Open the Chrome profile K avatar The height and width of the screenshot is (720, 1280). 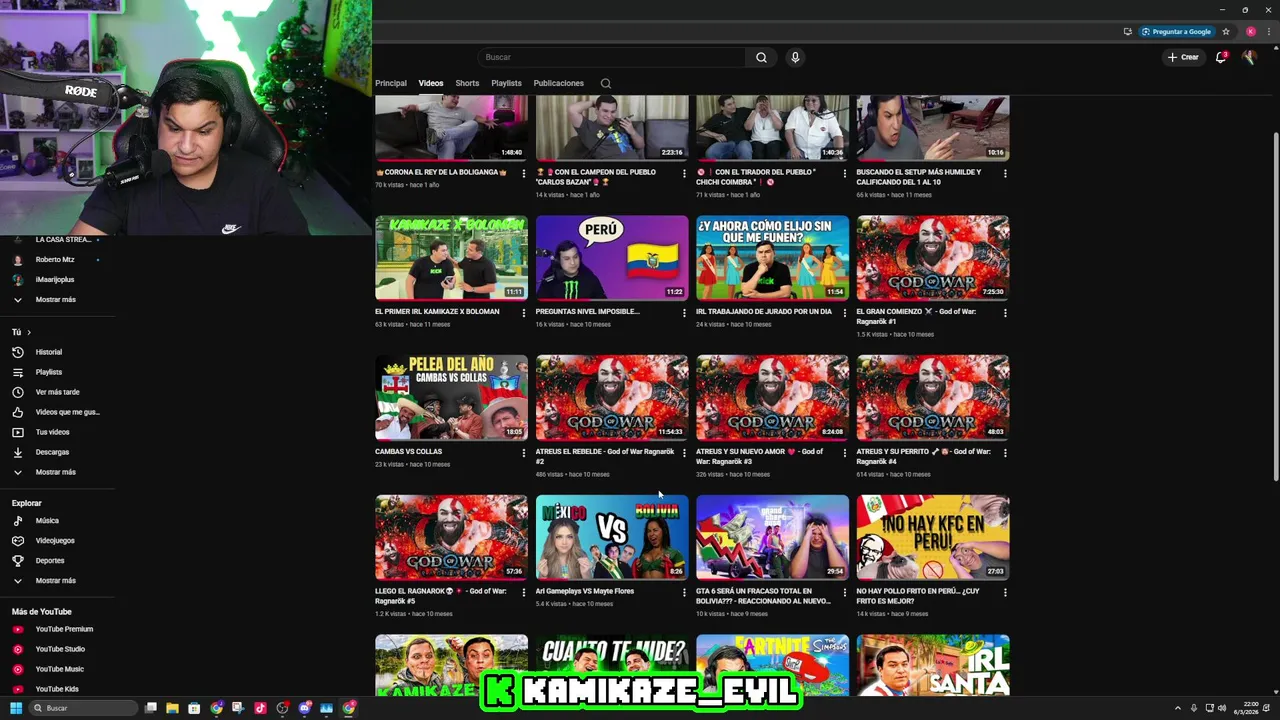click(x=1250, y=31)
